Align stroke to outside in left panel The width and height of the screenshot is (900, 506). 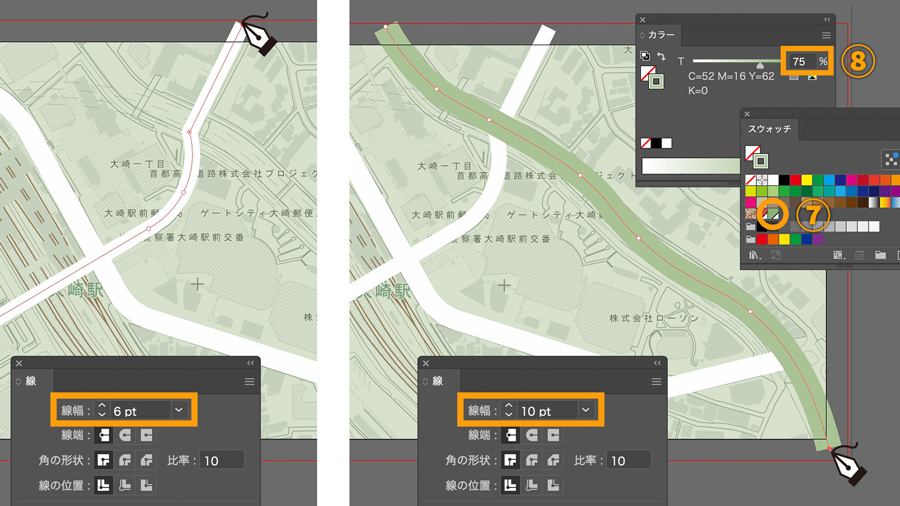(x=146, y=485)
